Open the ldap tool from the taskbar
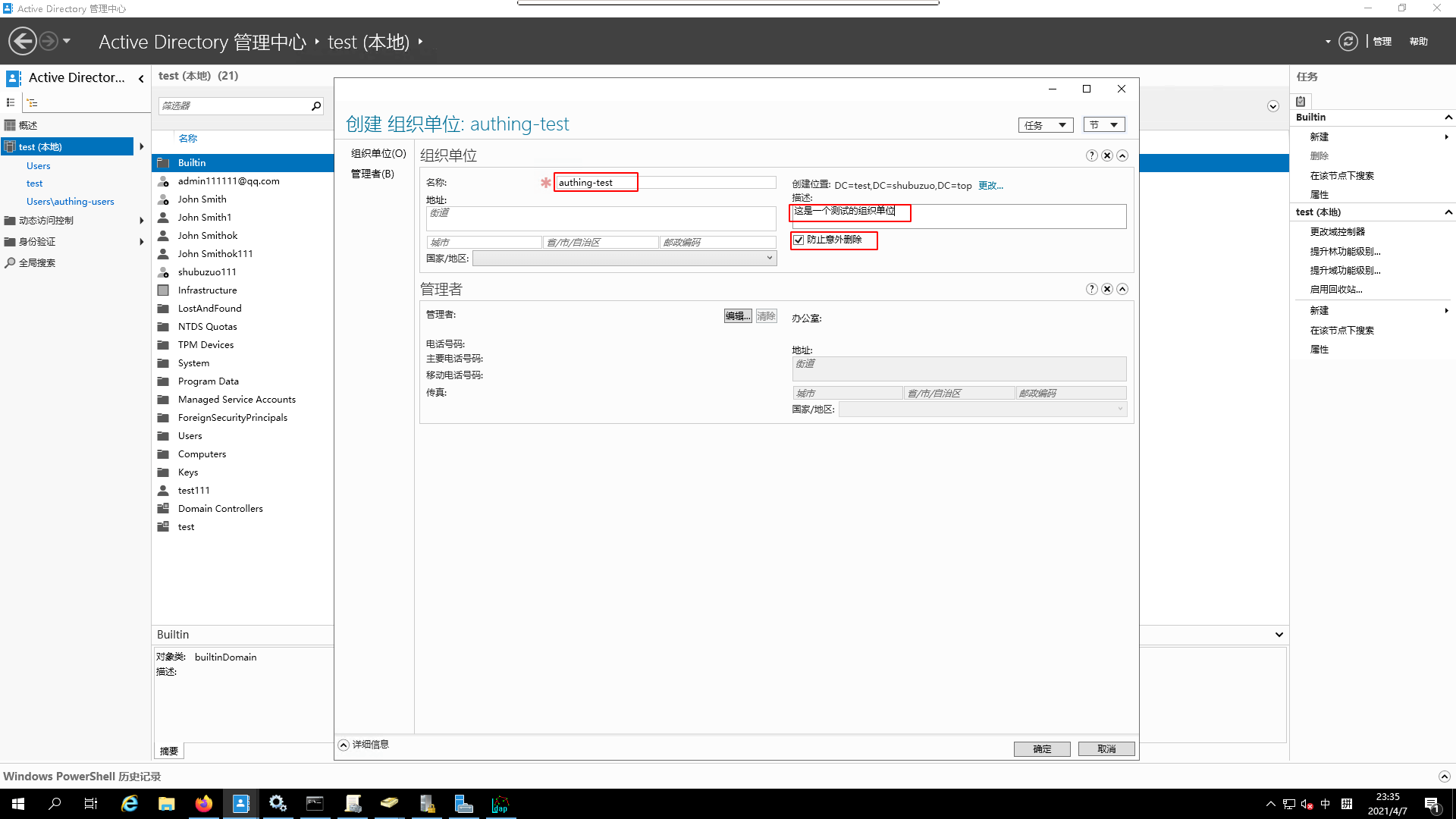Viewport: 1456px width, 819px height. [500, 803]
